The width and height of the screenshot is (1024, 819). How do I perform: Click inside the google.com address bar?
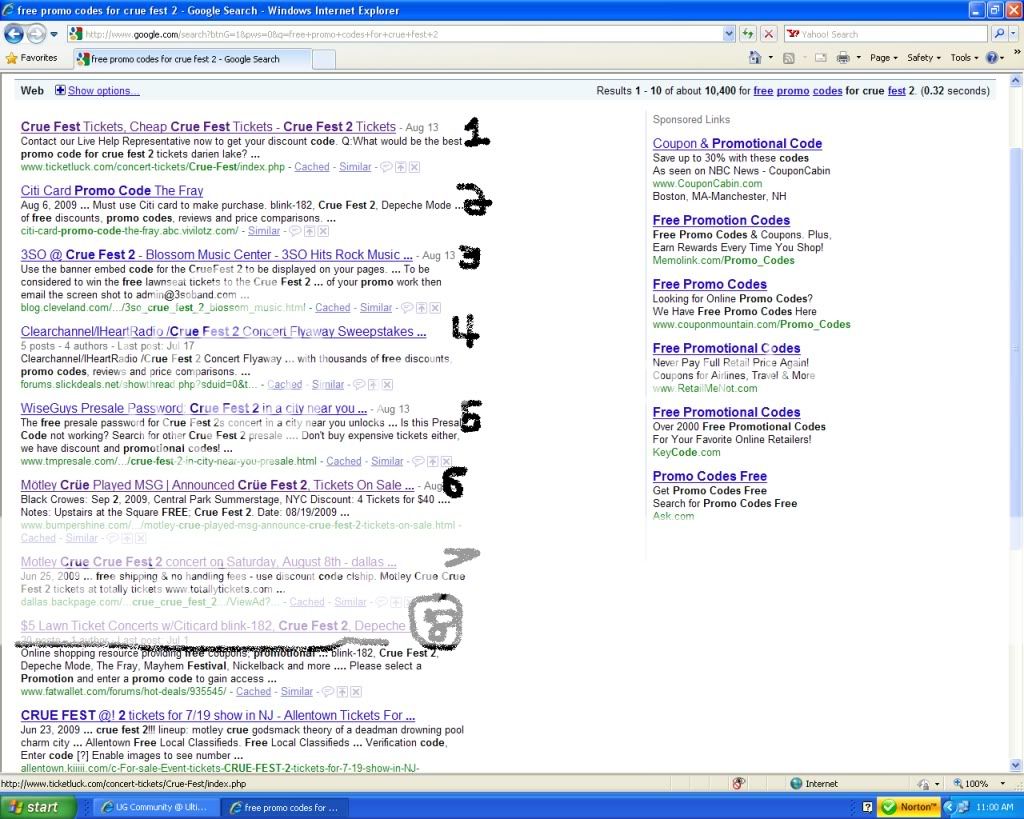(396, 34)
